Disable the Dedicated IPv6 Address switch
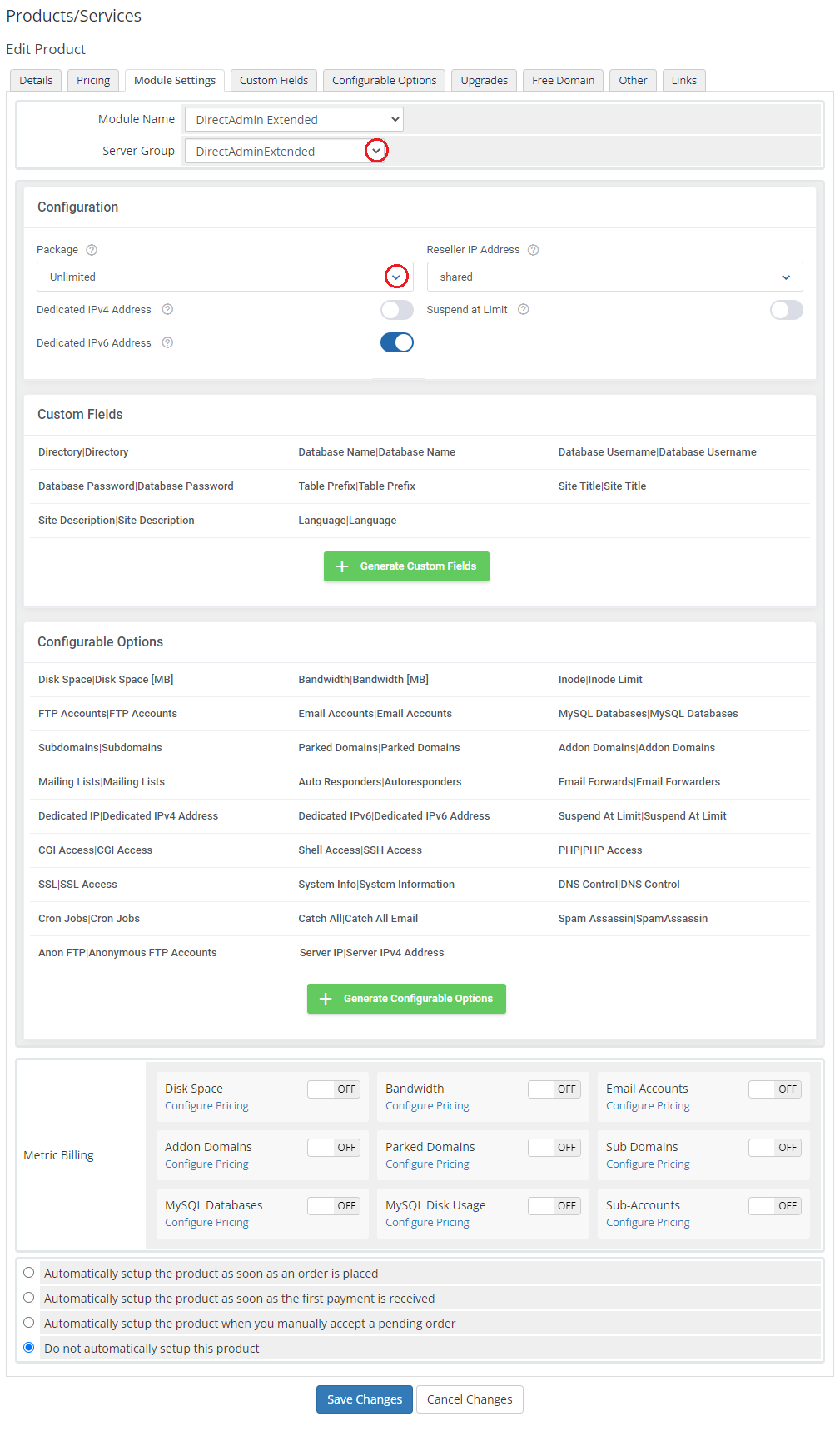The image size is (840, 1431). [397, 342]
